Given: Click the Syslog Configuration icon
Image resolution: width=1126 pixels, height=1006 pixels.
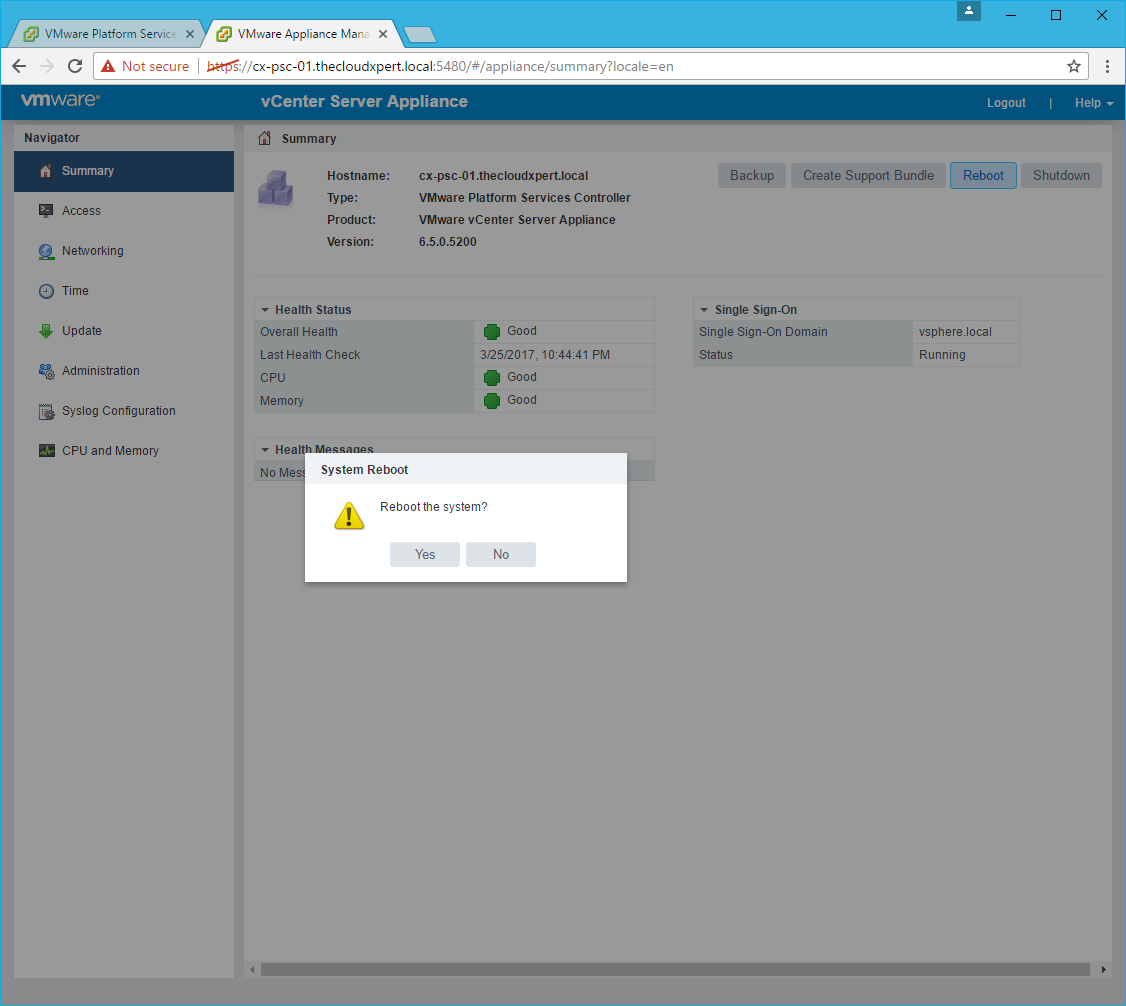Looking at the screenshot, I should [45, 411].
